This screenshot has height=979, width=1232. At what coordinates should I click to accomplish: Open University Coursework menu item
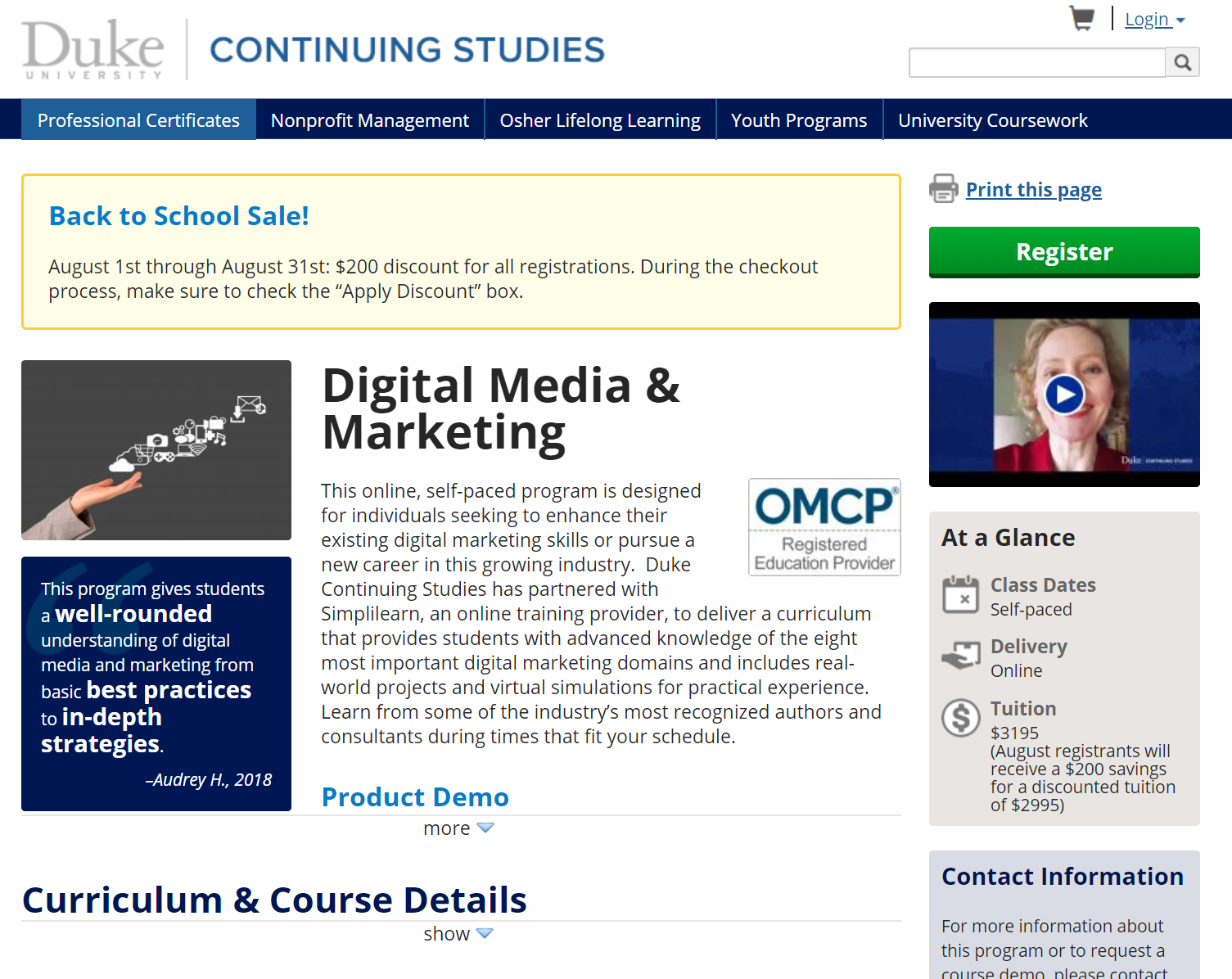pyautogui.click(x=993, y=120)
